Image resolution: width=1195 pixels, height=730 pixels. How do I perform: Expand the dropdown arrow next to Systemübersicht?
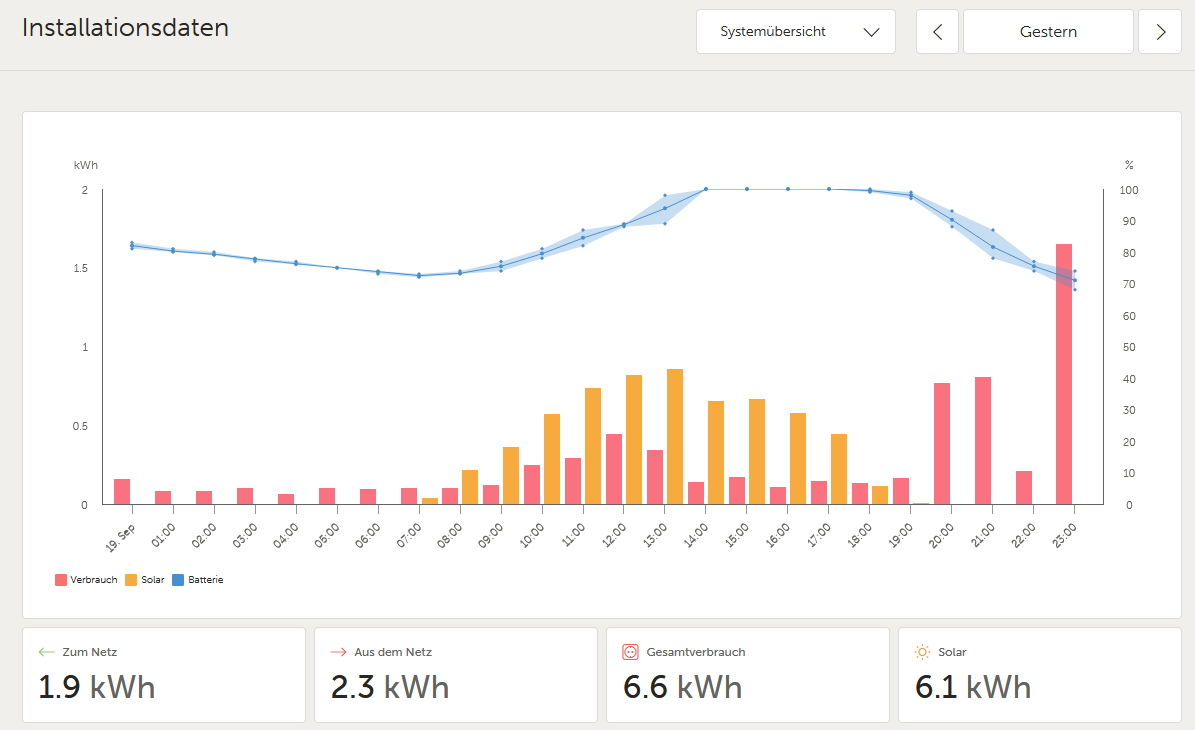tap(871, 32)
